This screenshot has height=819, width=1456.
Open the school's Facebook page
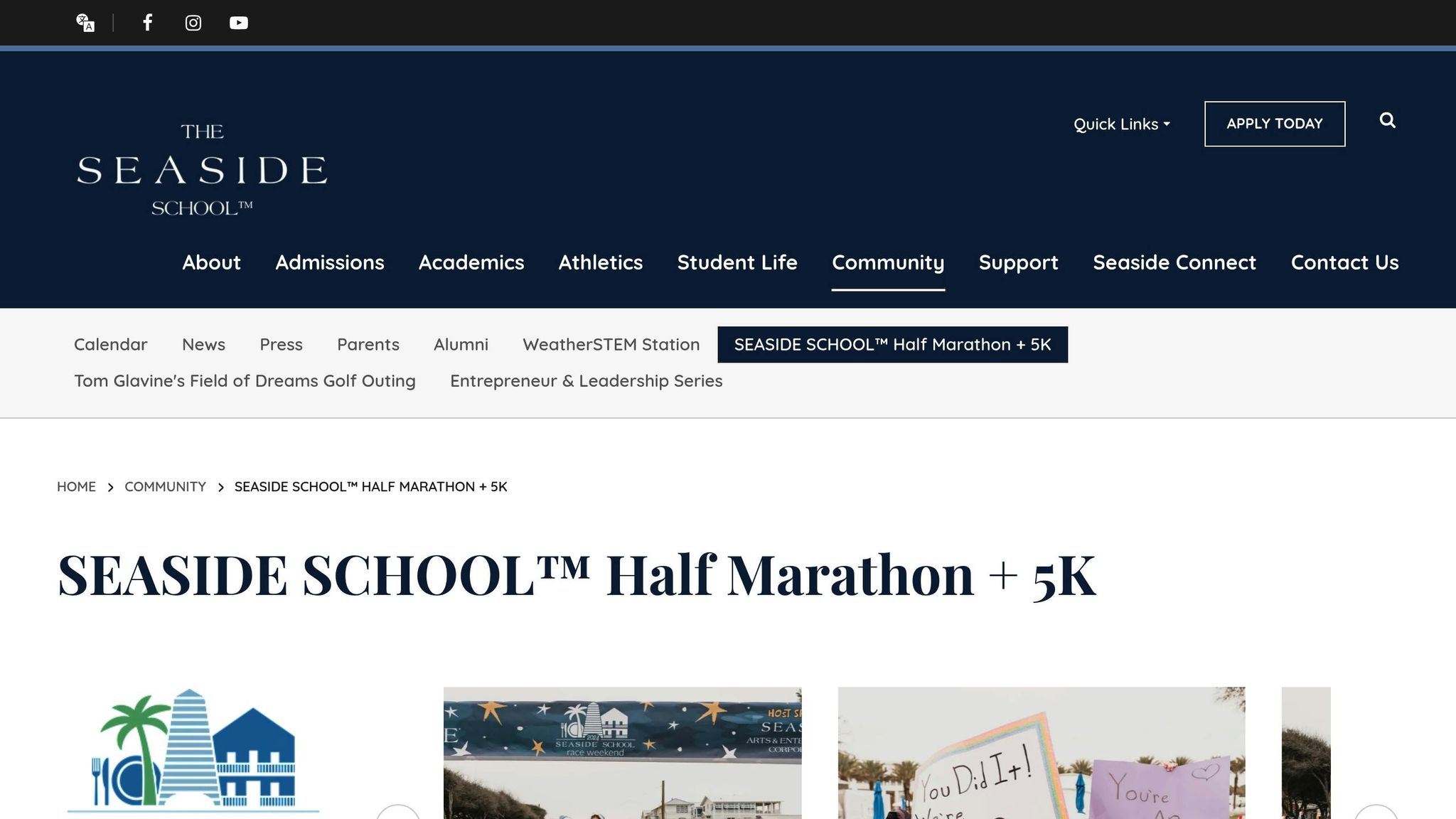147,23
